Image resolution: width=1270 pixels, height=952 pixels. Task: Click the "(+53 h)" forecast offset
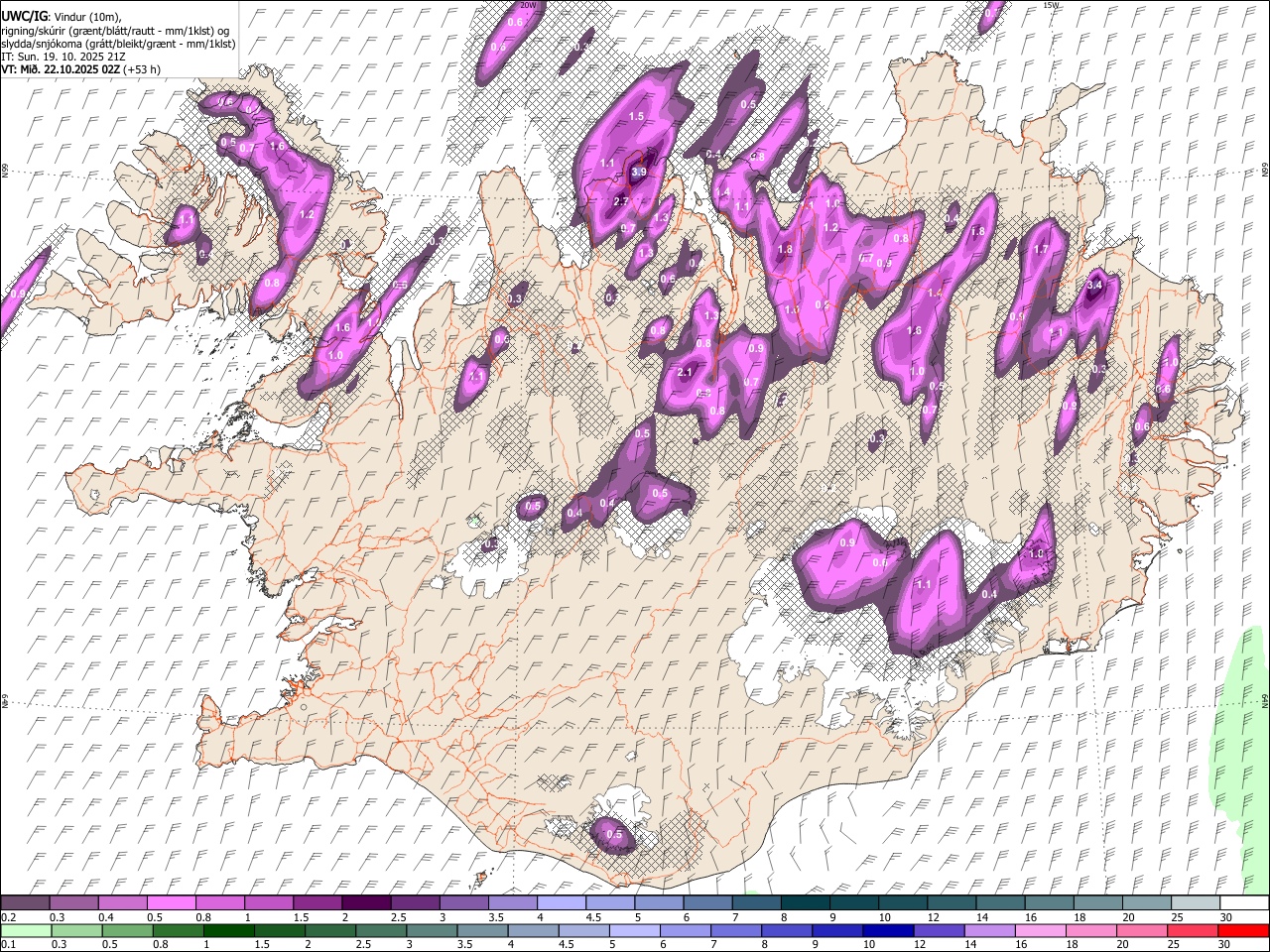click(143, 69)
